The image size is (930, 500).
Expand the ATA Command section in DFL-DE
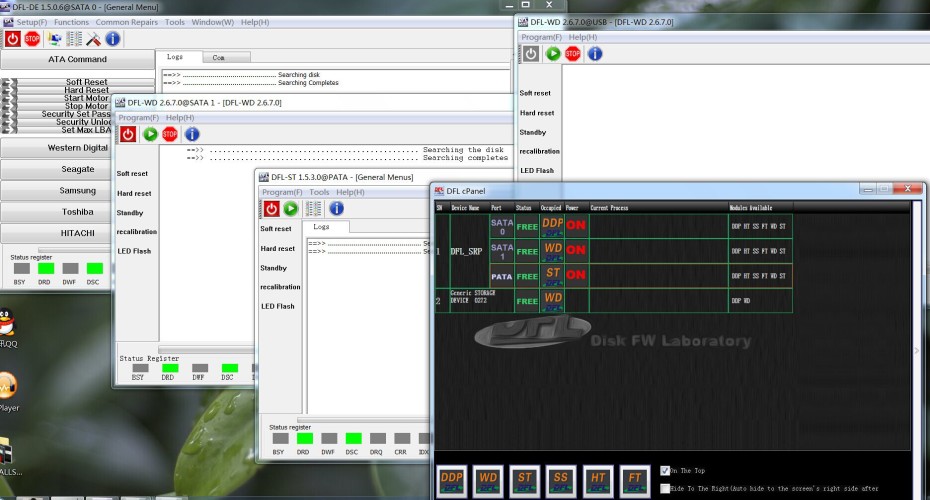(77, 59)
